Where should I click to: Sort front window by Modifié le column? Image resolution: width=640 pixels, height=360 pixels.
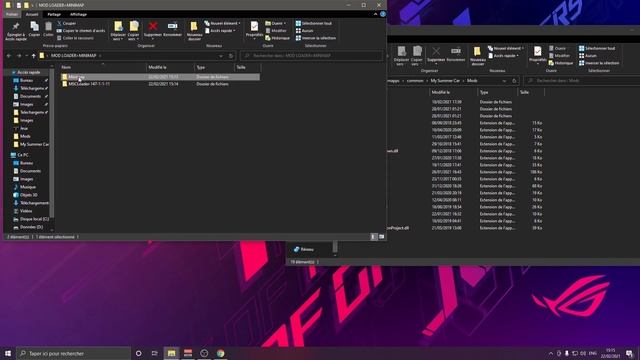tap(170, 67)
